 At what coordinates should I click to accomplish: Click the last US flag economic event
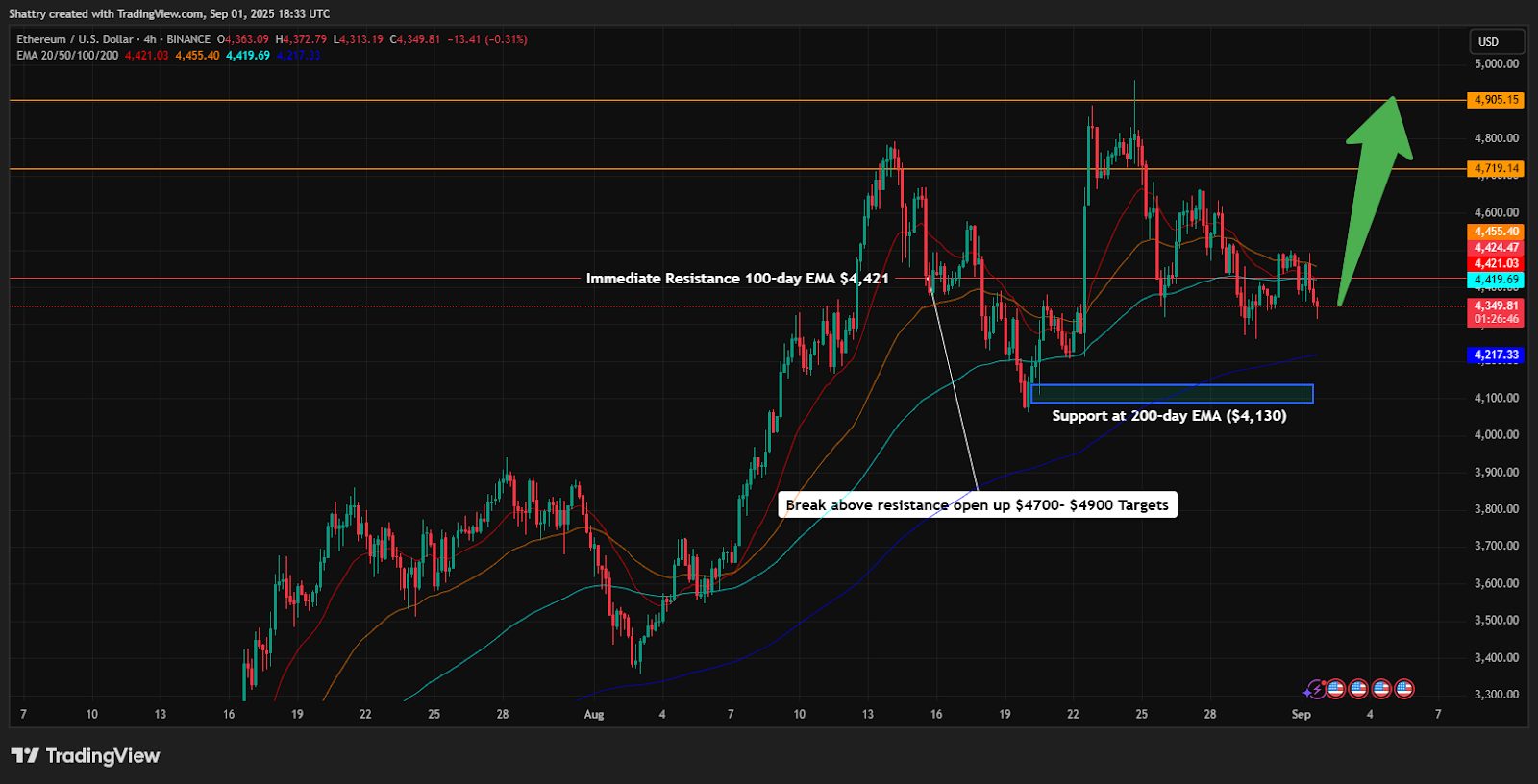pos(1403,689)
